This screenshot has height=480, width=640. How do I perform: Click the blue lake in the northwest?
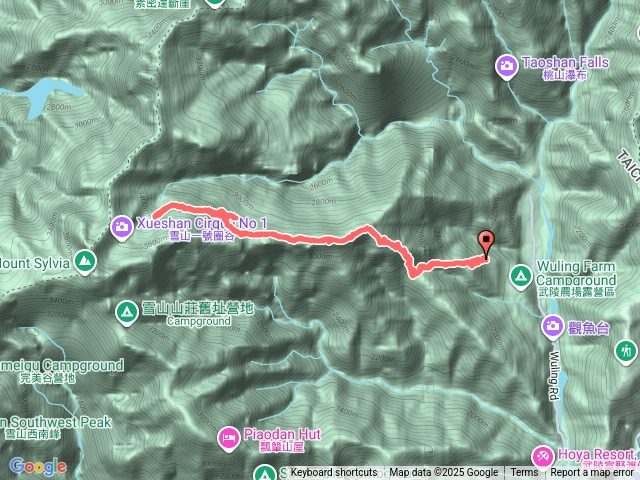tap(43, 94)
